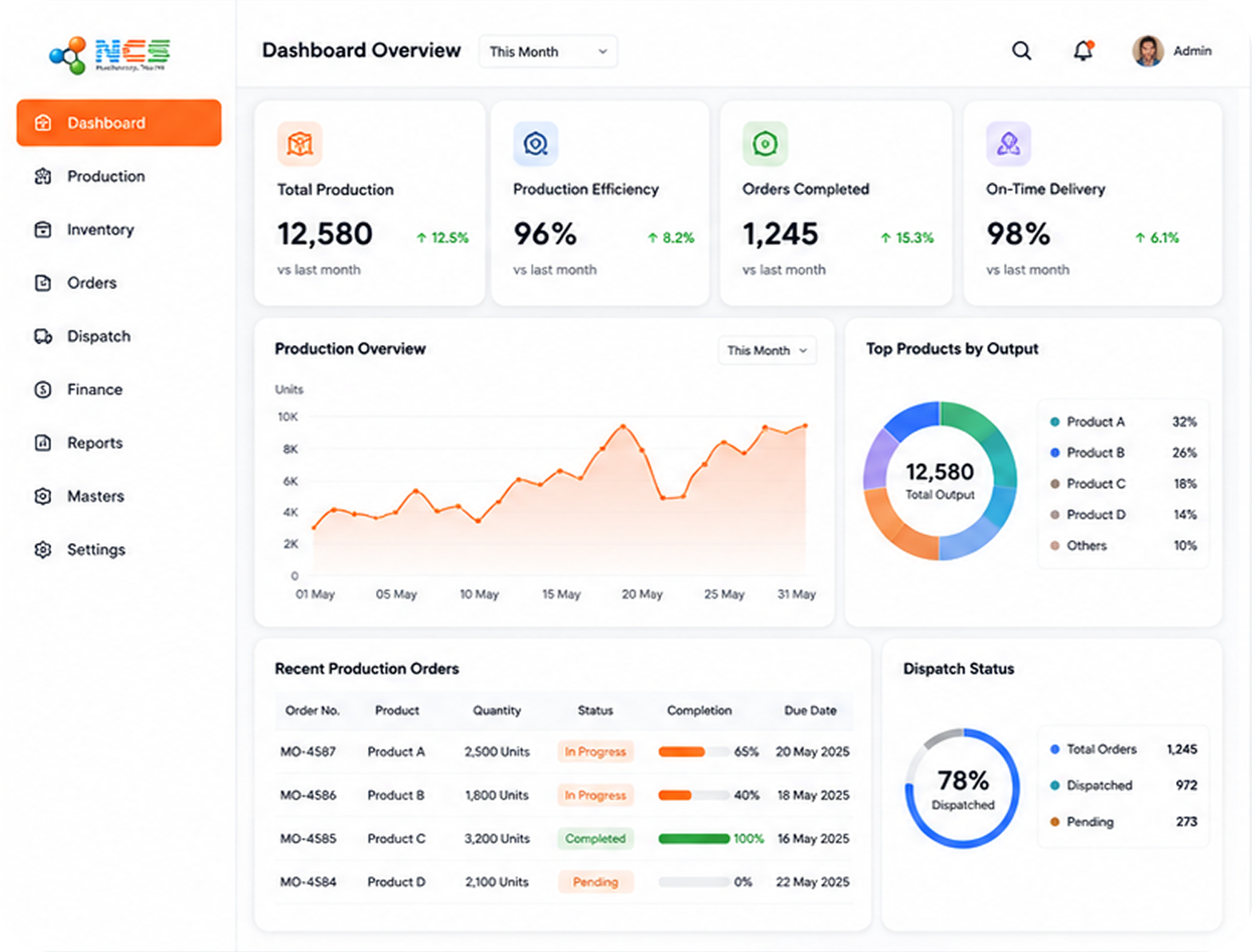Screen dimensions: 1252x952
Task: Click the Total Production box icon
Action: pos(299,144)
